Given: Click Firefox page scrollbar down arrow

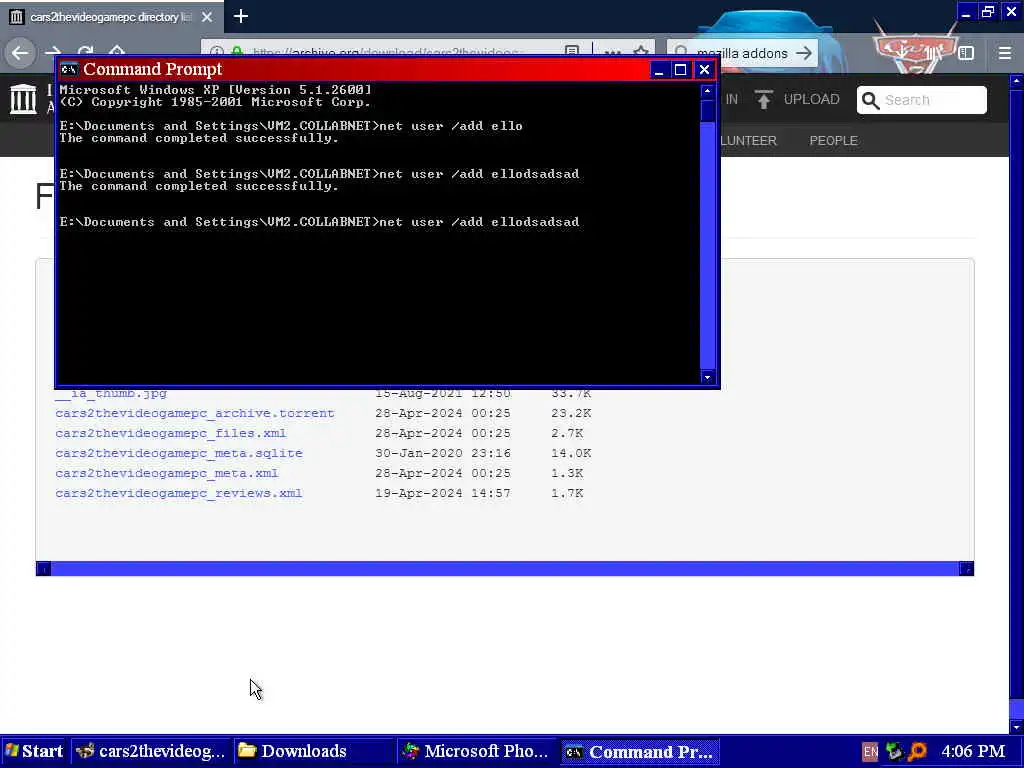Looking at the screenshot, I should (x=1016, y=726).
